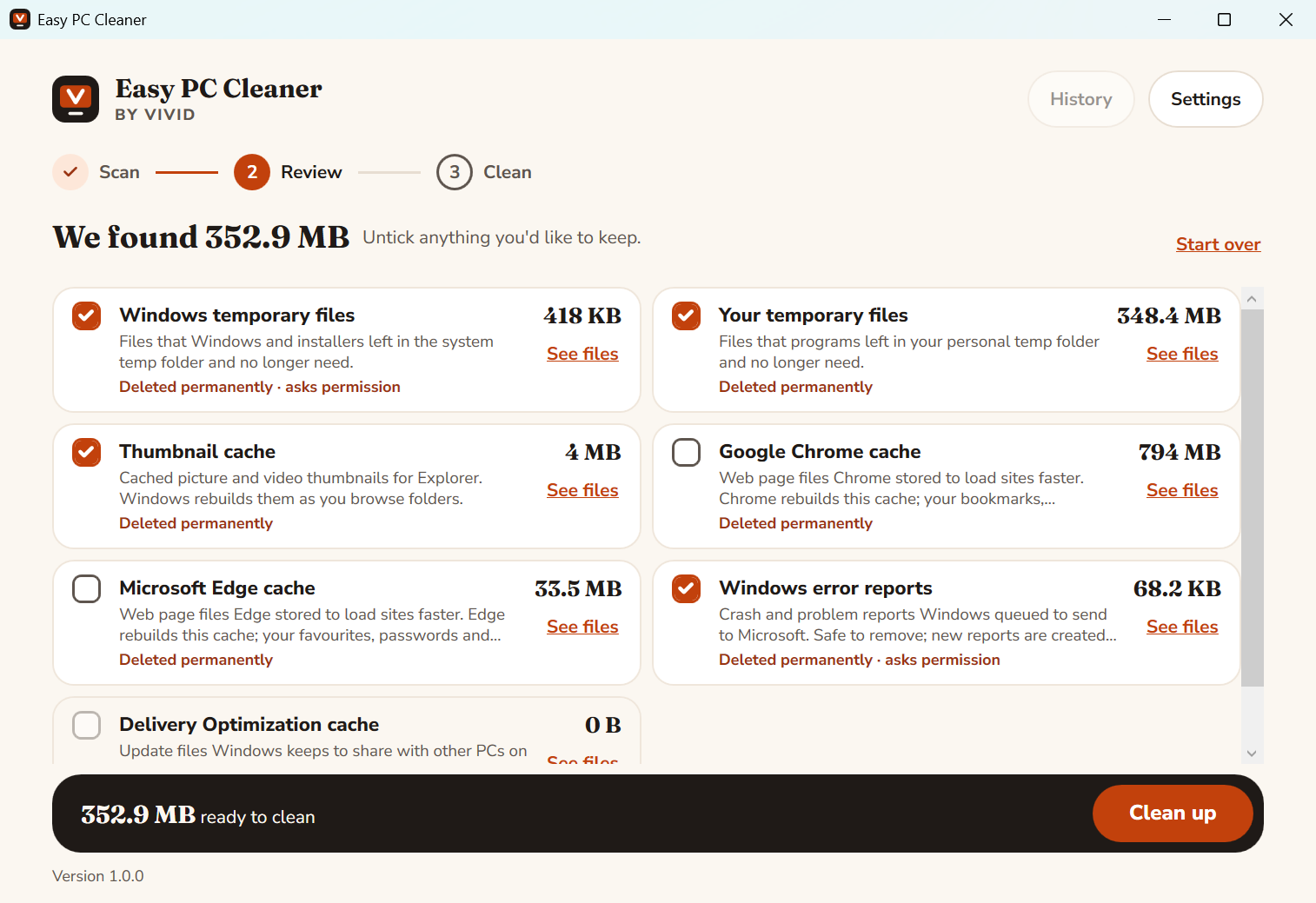The width and height of the screenshot is (1316, 903).
Task: Click the scrollbar up arrow
Action: tap(1253, 299)
